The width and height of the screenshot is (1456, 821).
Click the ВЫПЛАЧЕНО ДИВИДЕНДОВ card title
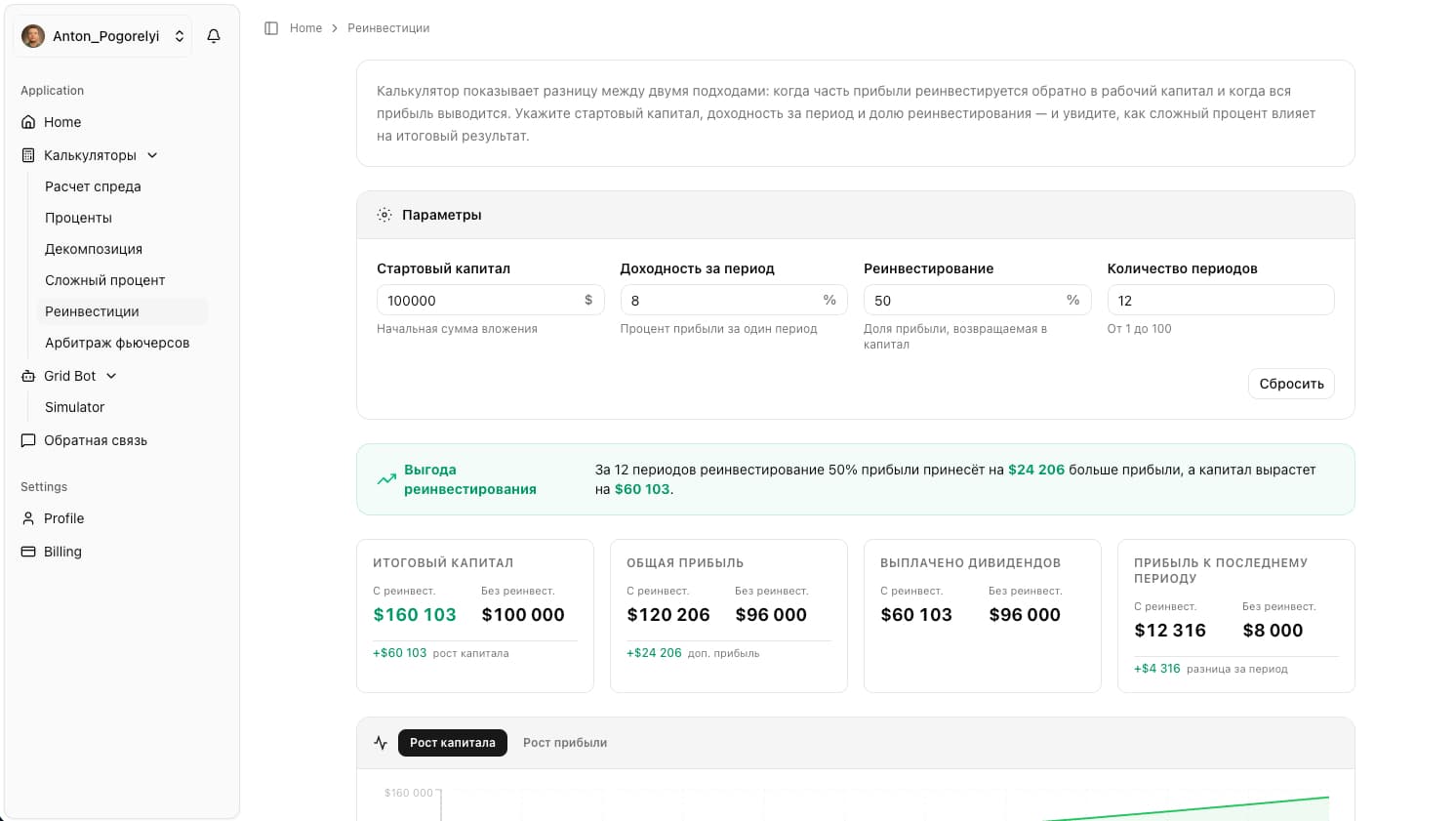(x=970, y=563)
